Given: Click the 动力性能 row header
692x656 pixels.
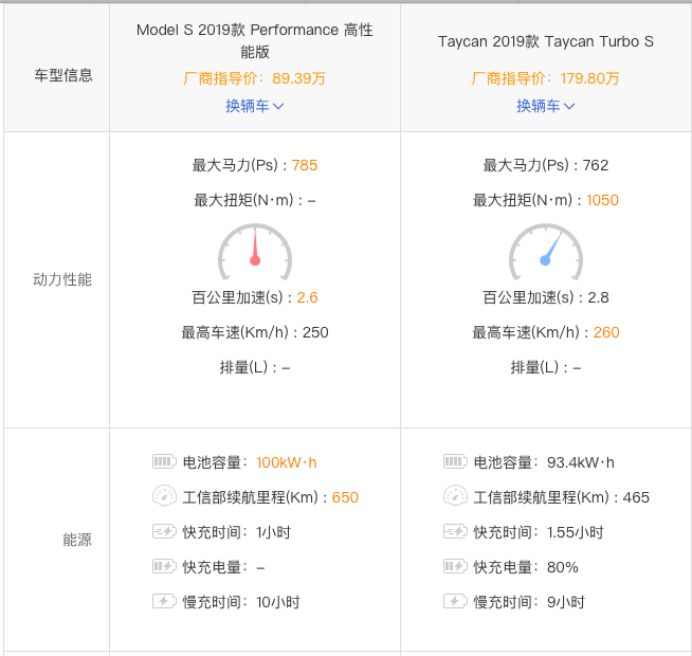Looking at the screenshot, I should (62, 279).
